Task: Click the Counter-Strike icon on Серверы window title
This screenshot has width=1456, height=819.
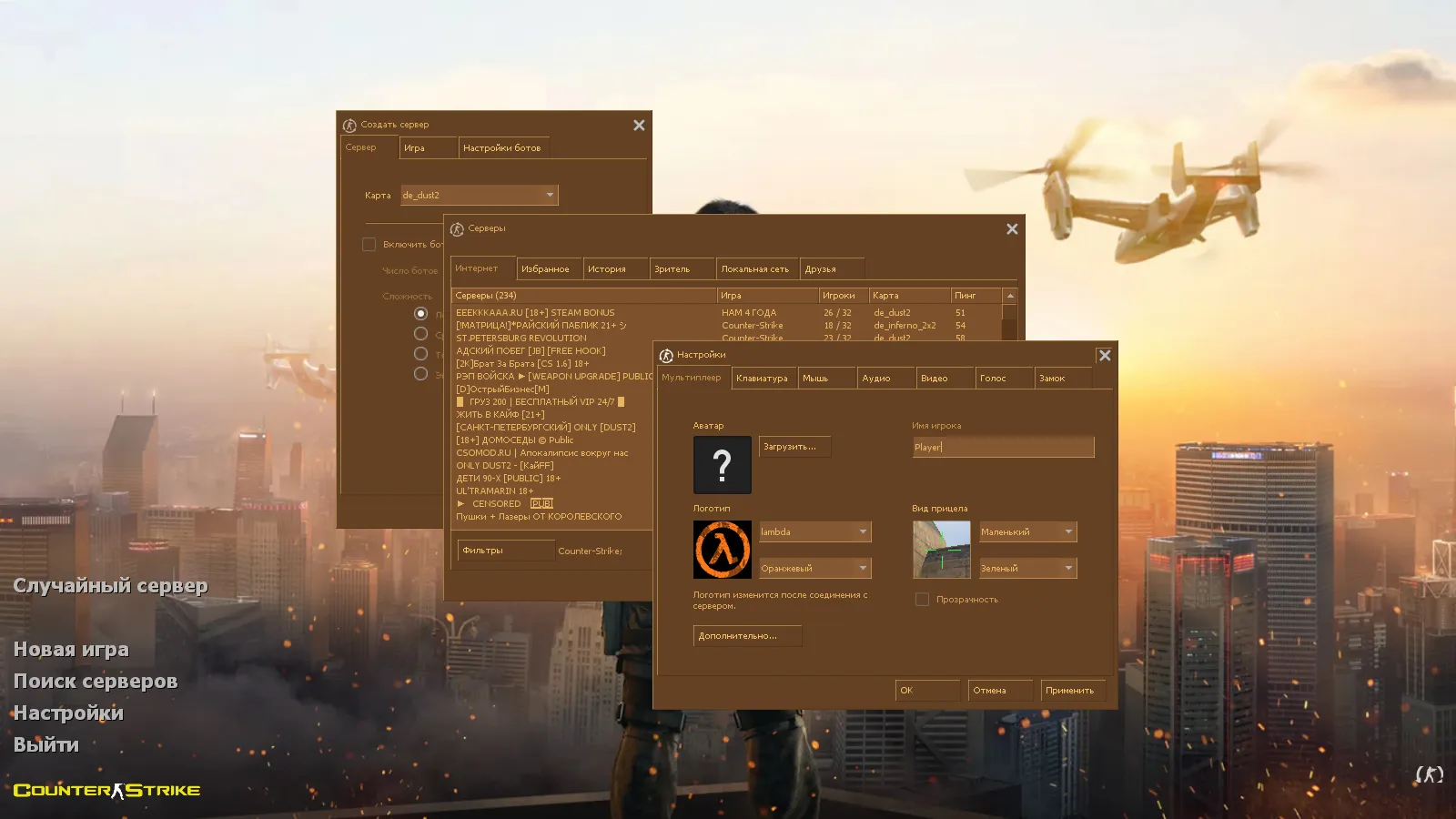Action: point(458,228)
